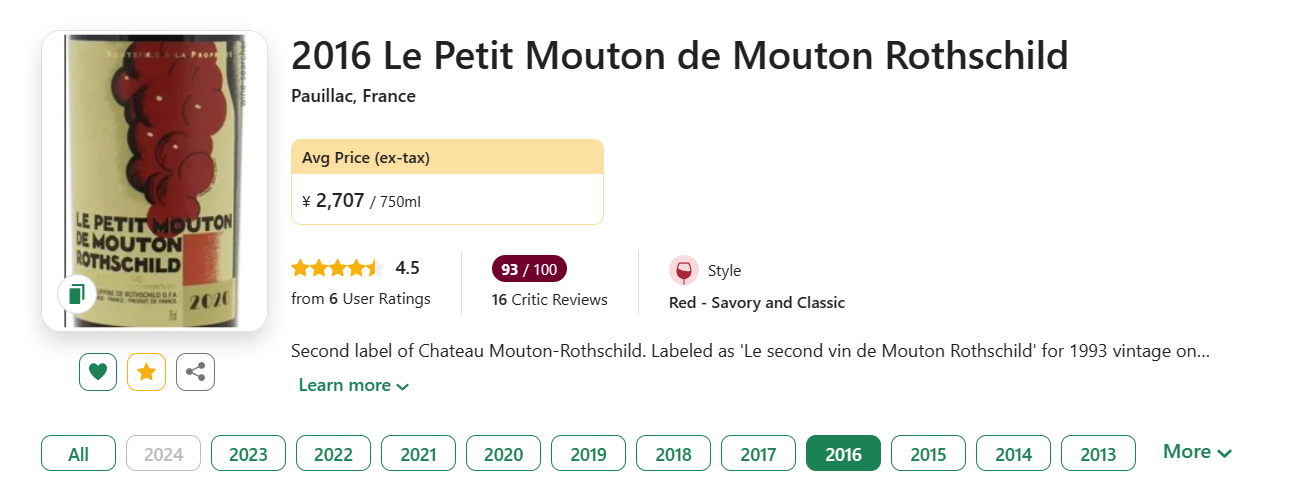1290x498 pixels.
Task: Click the green heart favorite icon
Action: (98, 372)
